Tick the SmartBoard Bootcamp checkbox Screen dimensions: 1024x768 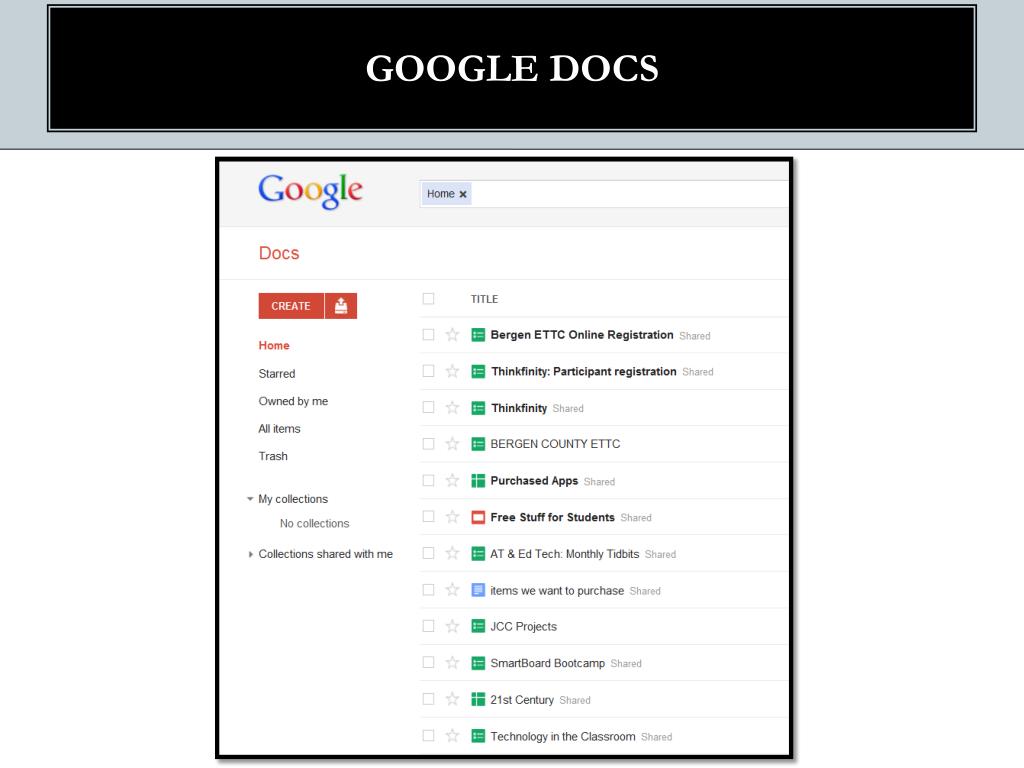point(428,662)
